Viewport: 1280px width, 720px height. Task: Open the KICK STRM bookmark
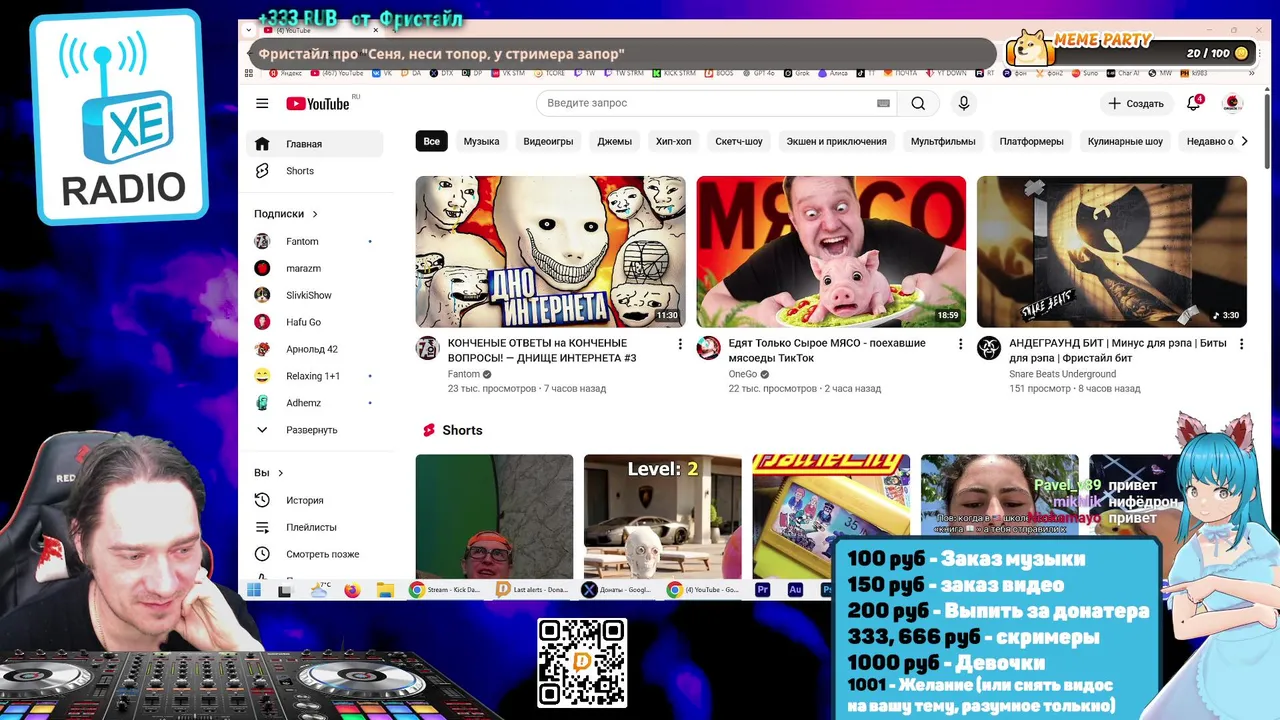click(674, 73)
